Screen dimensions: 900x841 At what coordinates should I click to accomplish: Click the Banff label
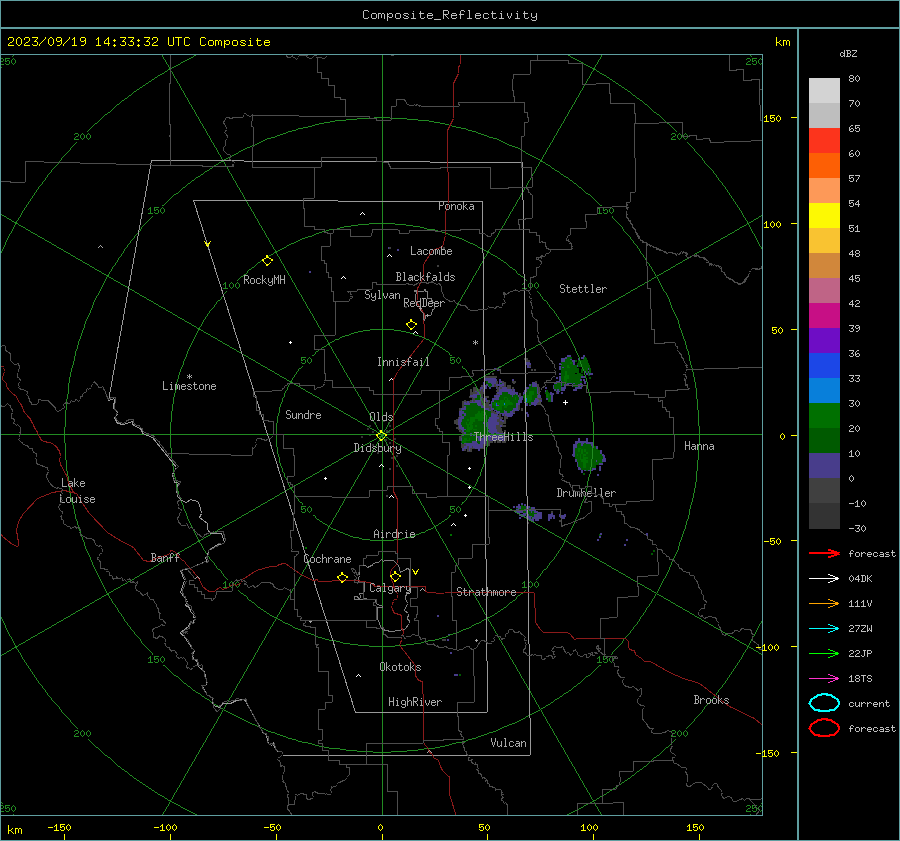[165, 557]
